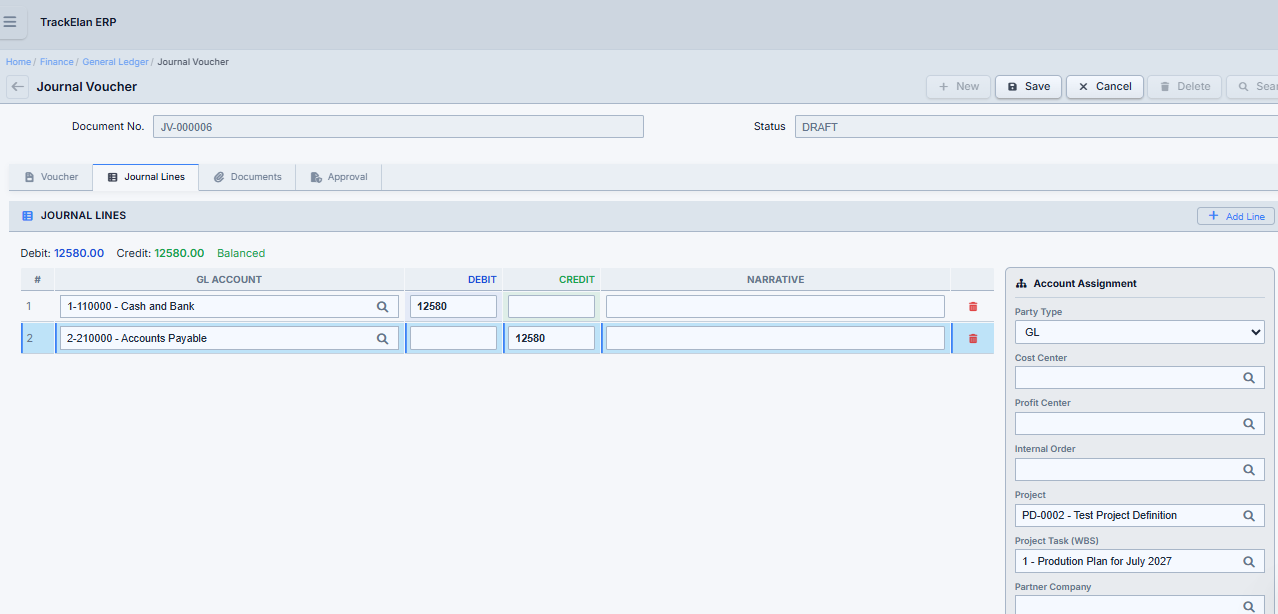The width and height of the screenshot is (1278, 614).
Task: Open Project lookup search icon
Action: click(x=1249, y=516)
